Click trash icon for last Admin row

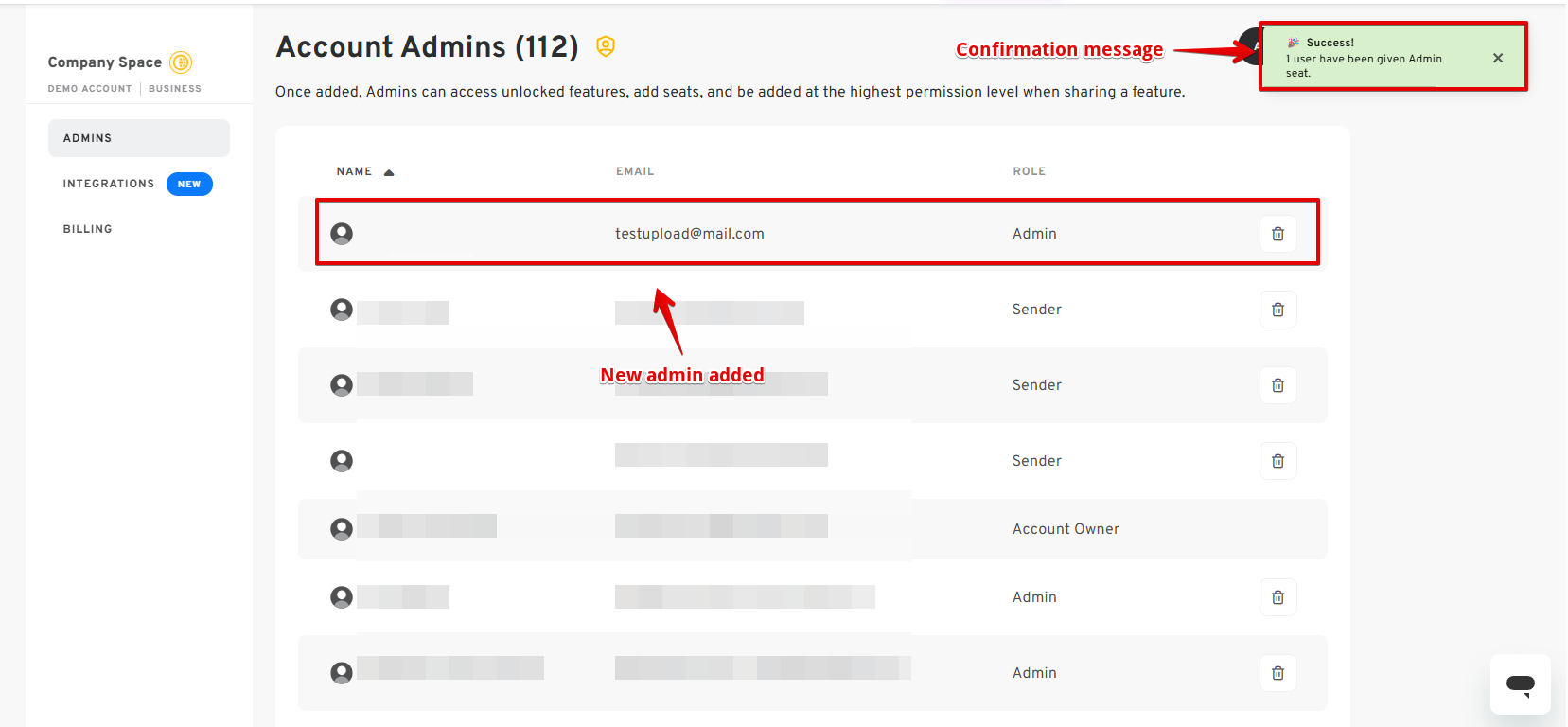1277,673
